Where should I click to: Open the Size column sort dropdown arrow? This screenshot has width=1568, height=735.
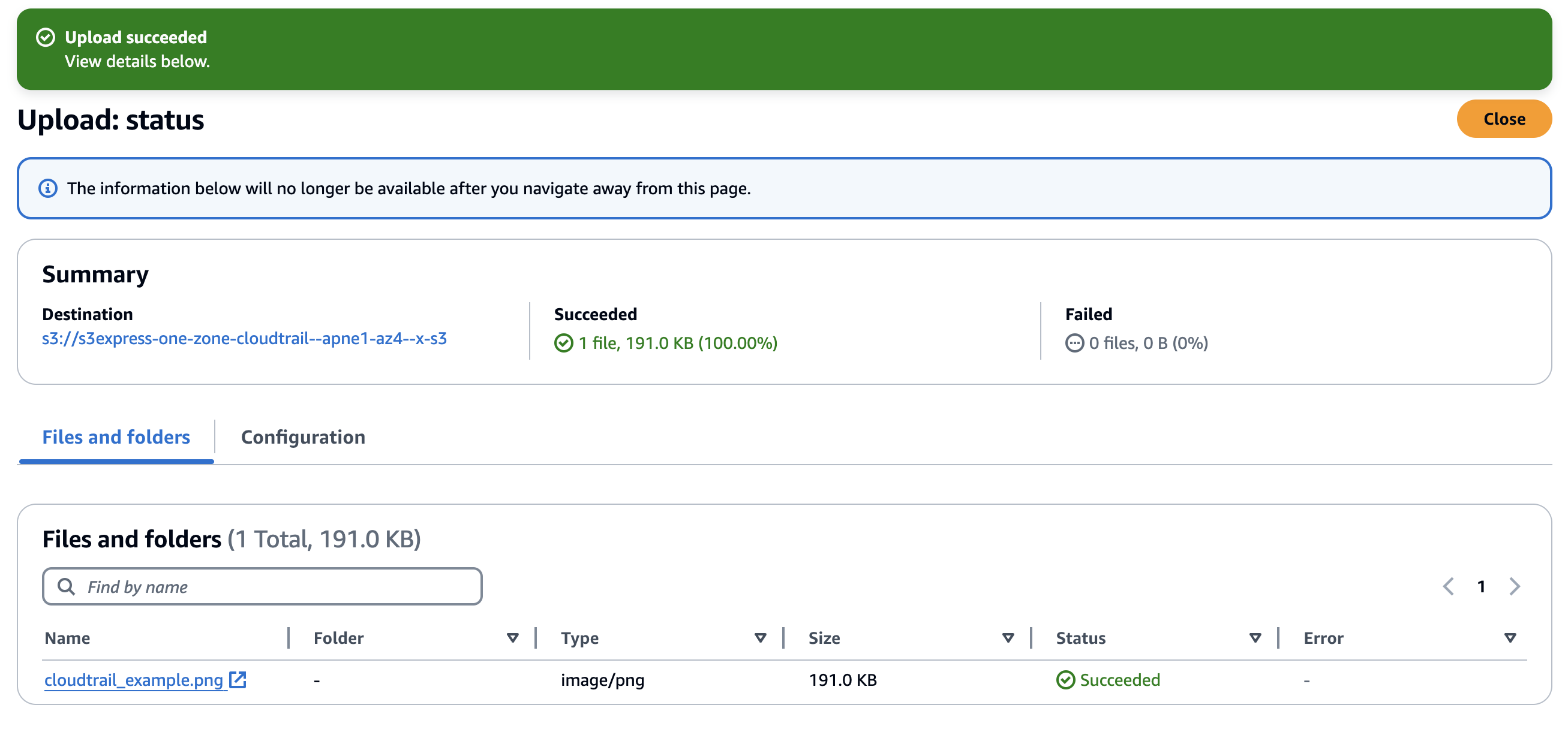(1007, 637)
